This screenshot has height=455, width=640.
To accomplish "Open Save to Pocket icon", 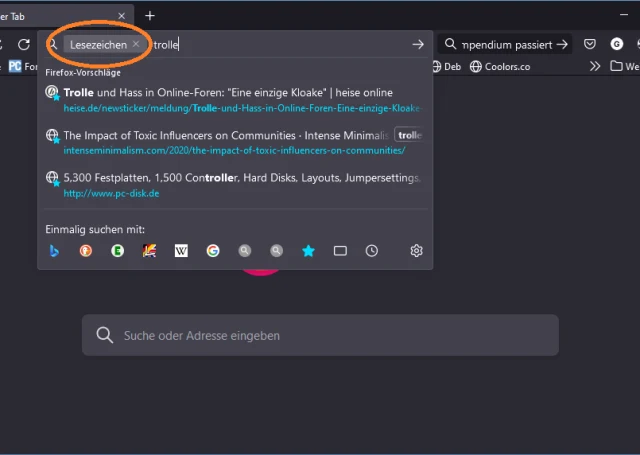I will pos(590,44).
